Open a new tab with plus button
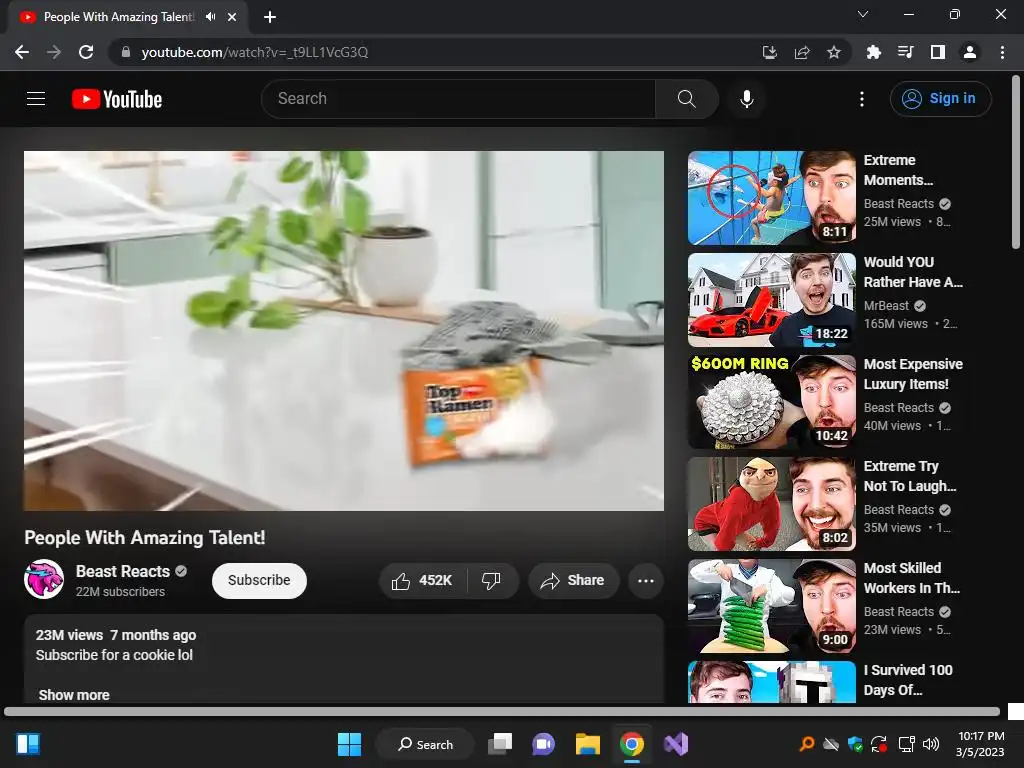 (270, 17)
